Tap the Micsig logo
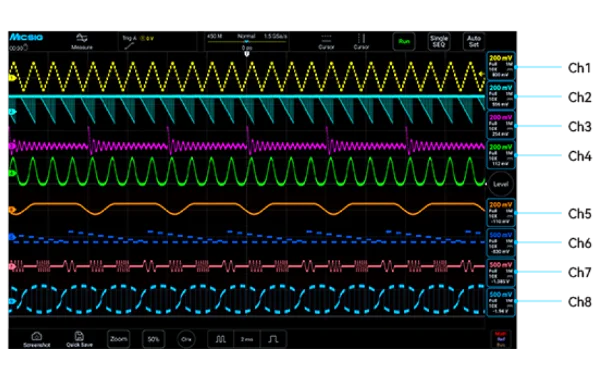Image resolution: width=600 pixels, height=380 pixels. click(x=26, y=37)
